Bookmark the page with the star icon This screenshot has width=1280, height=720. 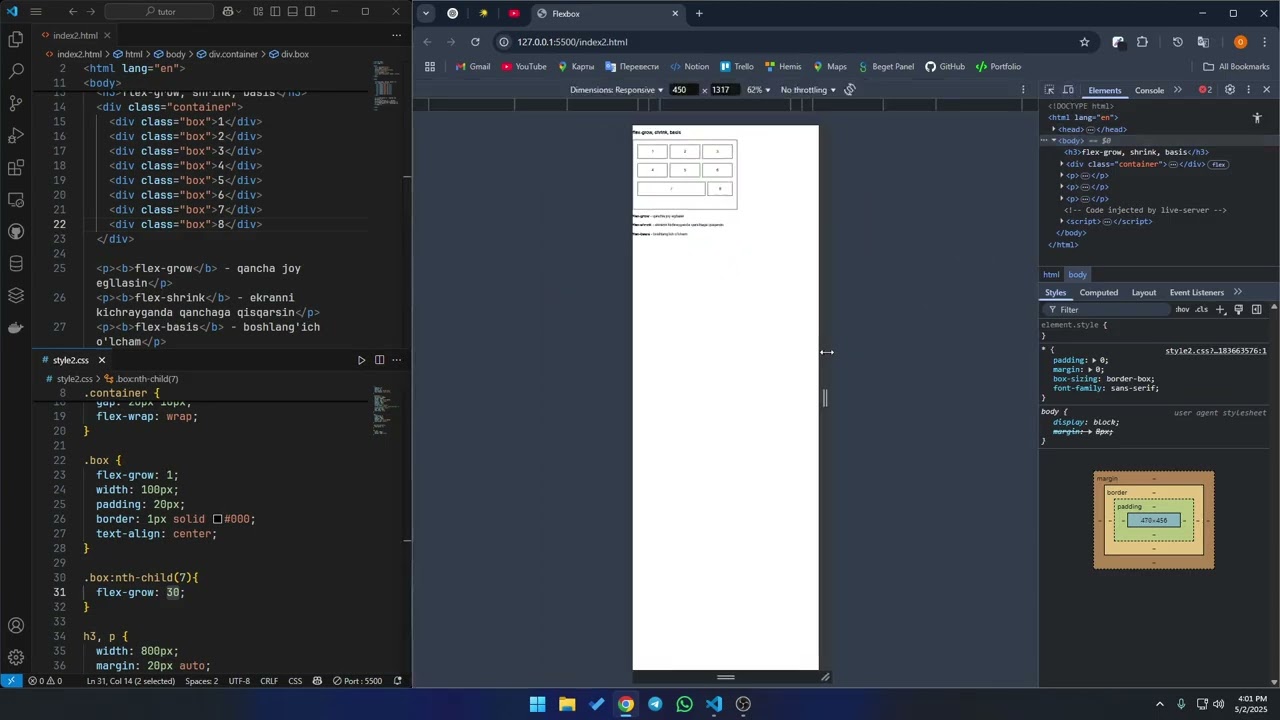(1084, 42)
